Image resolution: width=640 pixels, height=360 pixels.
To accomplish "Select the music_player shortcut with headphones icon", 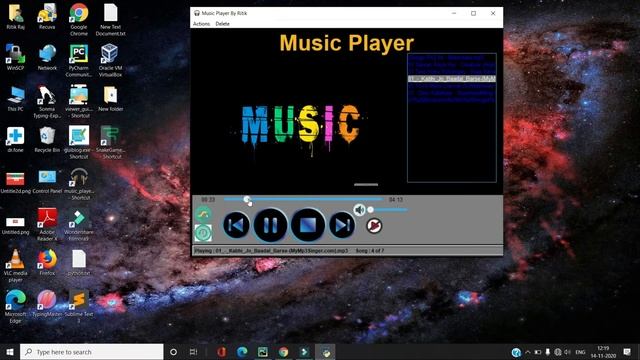I will [79, 184].
